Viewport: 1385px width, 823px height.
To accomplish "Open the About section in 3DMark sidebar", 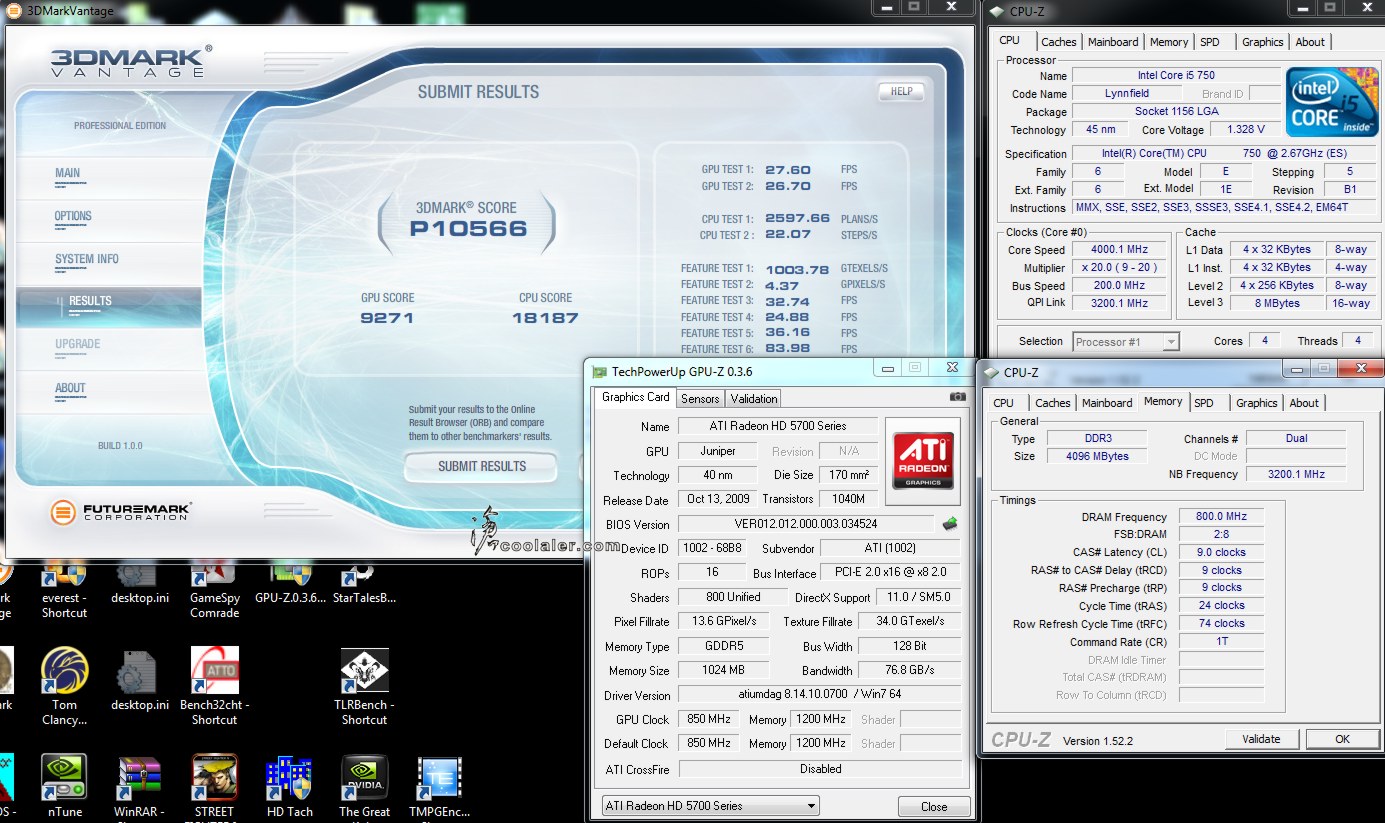I will (70, 388).
